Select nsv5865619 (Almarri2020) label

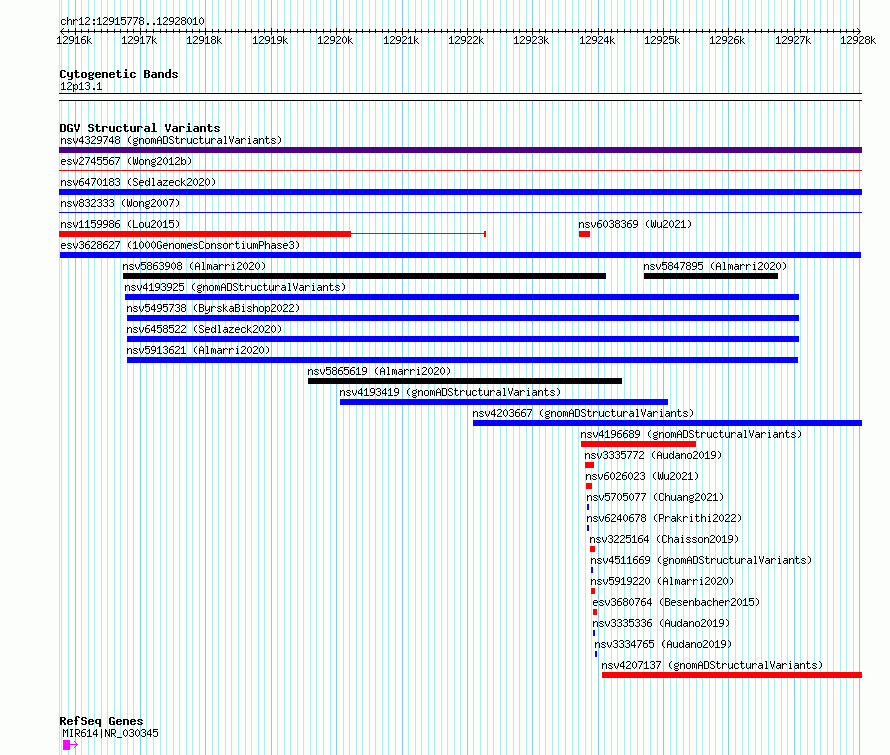[379, 371]
